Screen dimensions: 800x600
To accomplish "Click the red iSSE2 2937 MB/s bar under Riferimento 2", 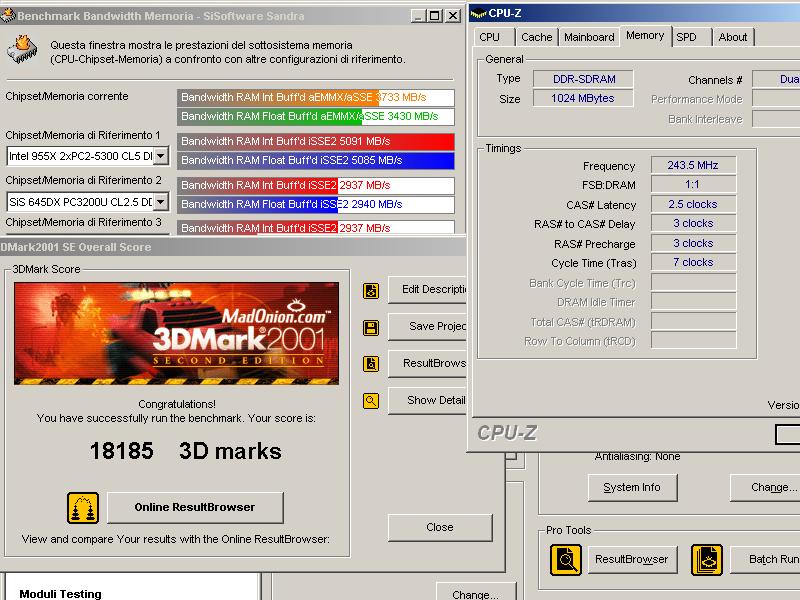I will coord(316,185).
